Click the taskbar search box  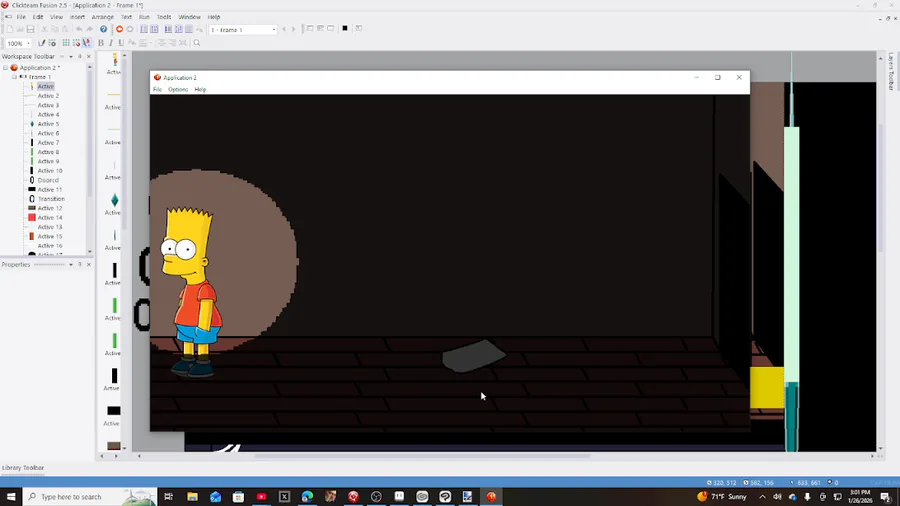90,497
